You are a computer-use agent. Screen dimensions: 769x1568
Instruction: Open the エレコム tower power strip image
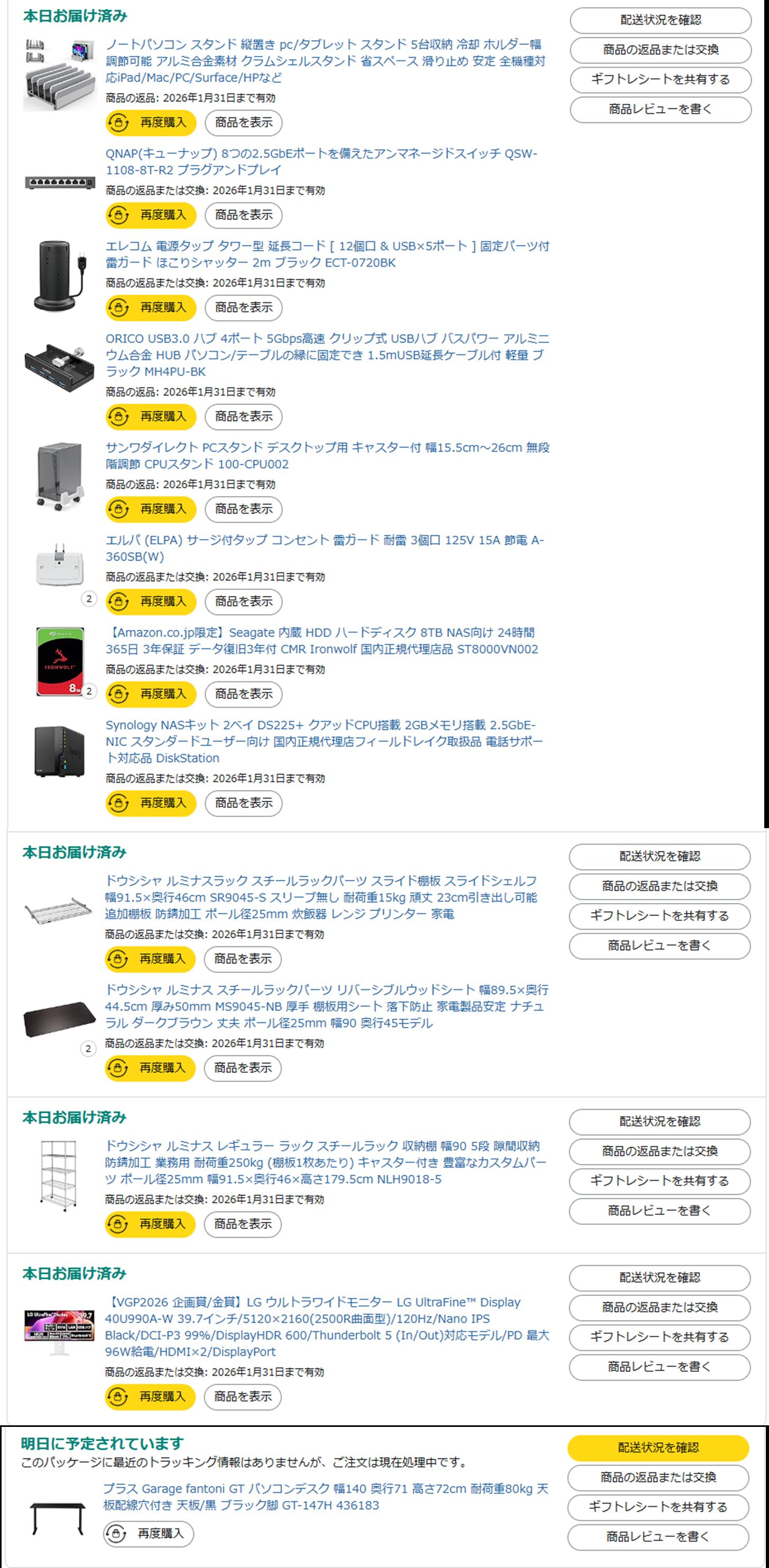[x=60, y=274]
